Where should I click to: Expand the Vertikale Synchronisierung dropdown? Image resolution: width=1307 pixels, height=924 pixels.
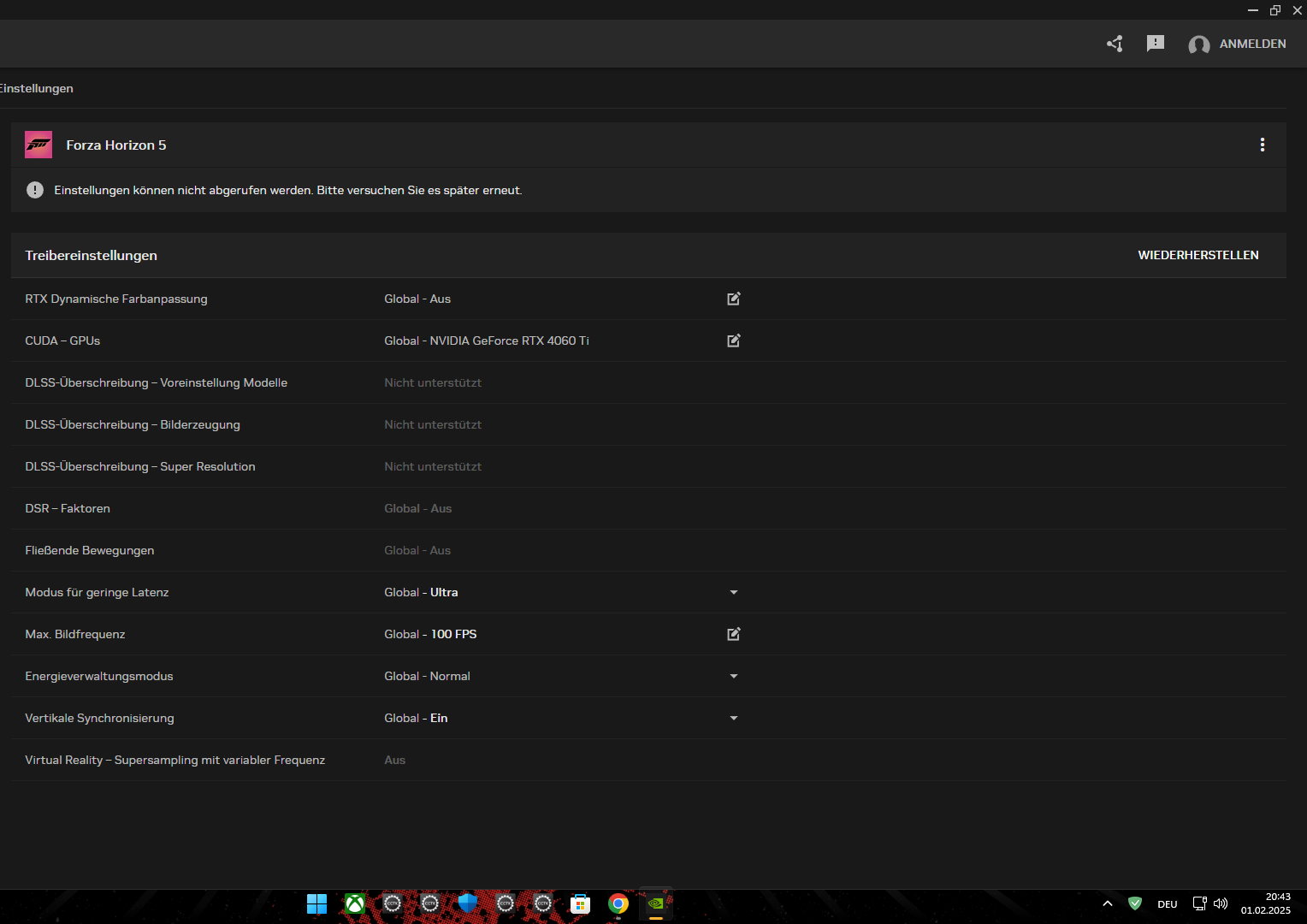click(x=733, y=718)
